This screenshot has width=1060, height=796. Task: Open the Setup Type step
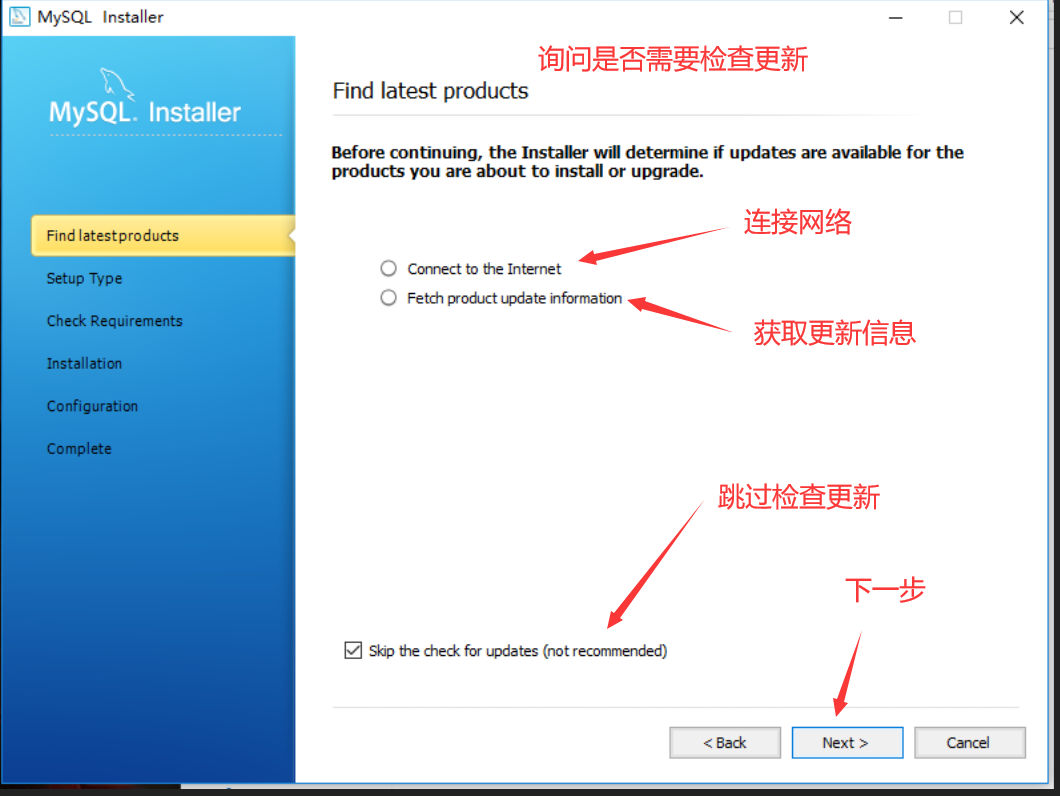click(85, 278)
